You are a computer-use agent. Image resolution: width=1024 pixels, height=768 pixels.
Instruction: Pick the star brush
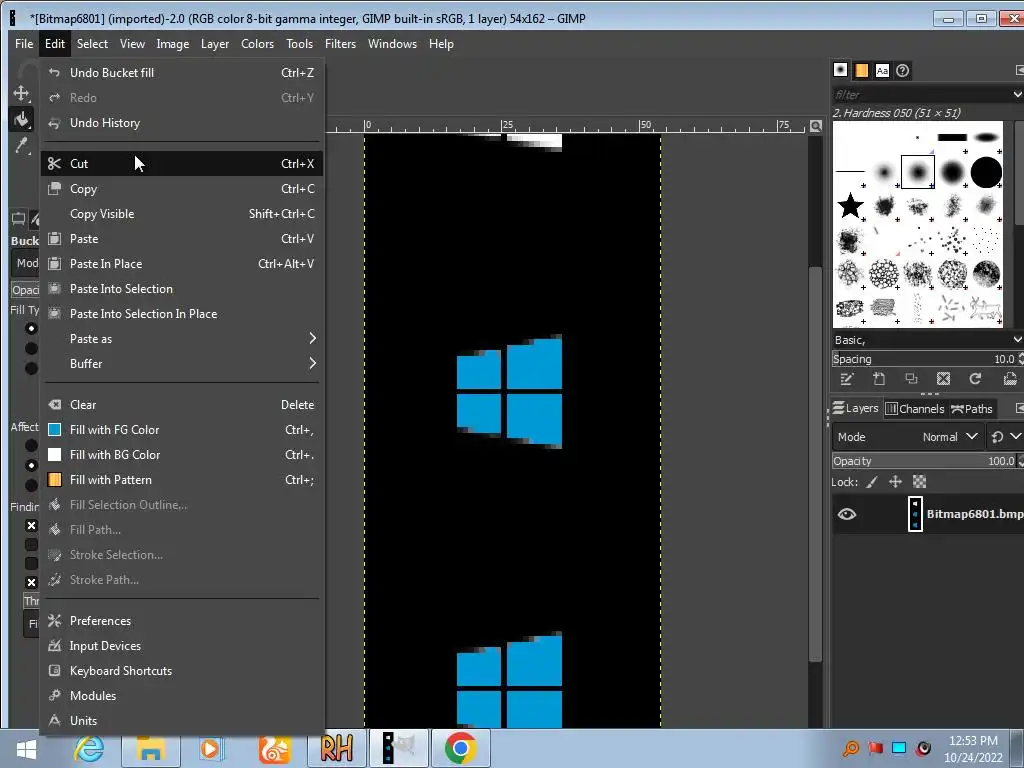(850, 206)
